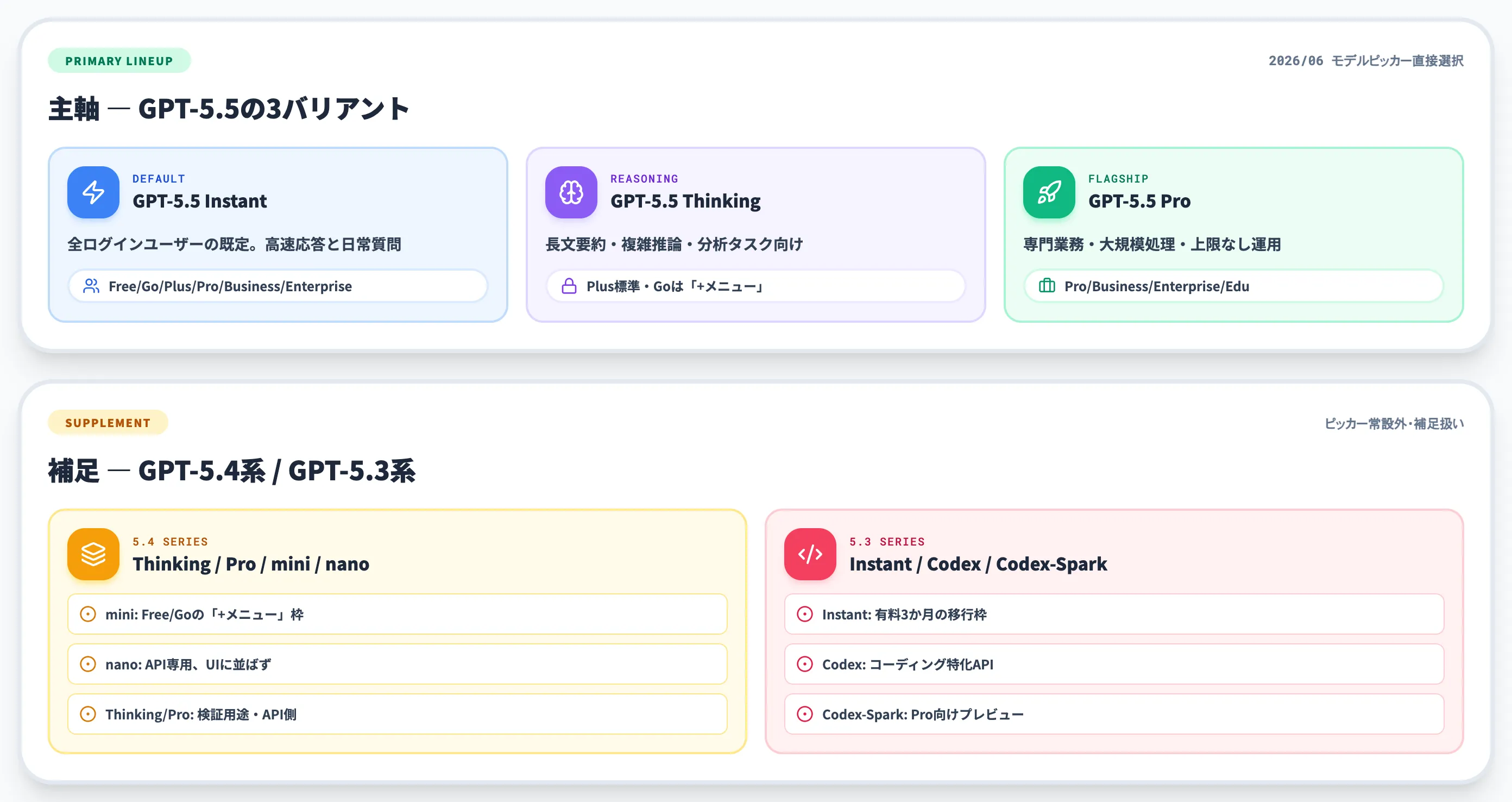
Task: Select the SUPPLEMENT badge
Action: point(108,423)
